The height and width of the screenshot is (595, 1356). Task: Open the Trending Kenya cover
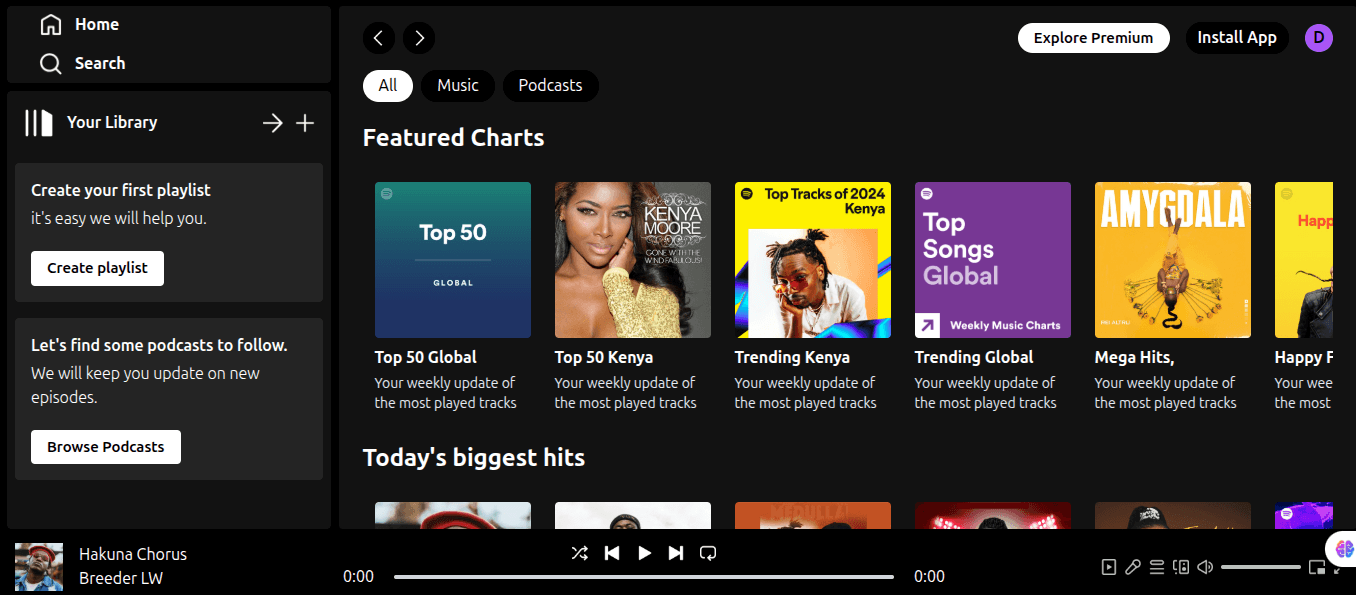click(x=813, y=260)
